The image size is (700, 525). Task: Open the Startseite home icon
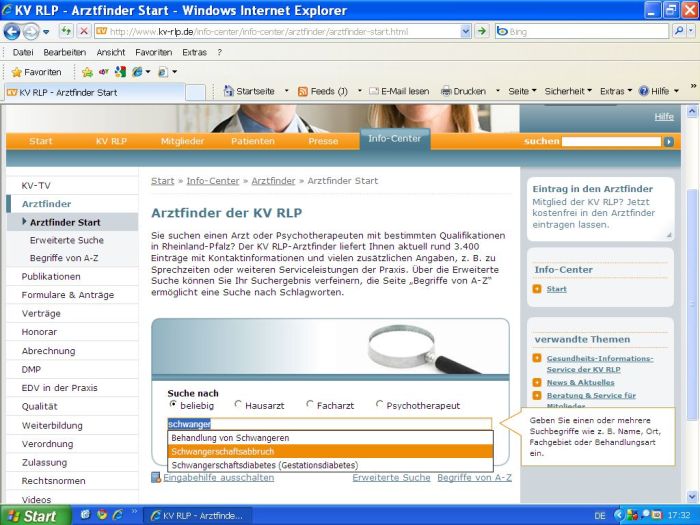pos(229,91)
